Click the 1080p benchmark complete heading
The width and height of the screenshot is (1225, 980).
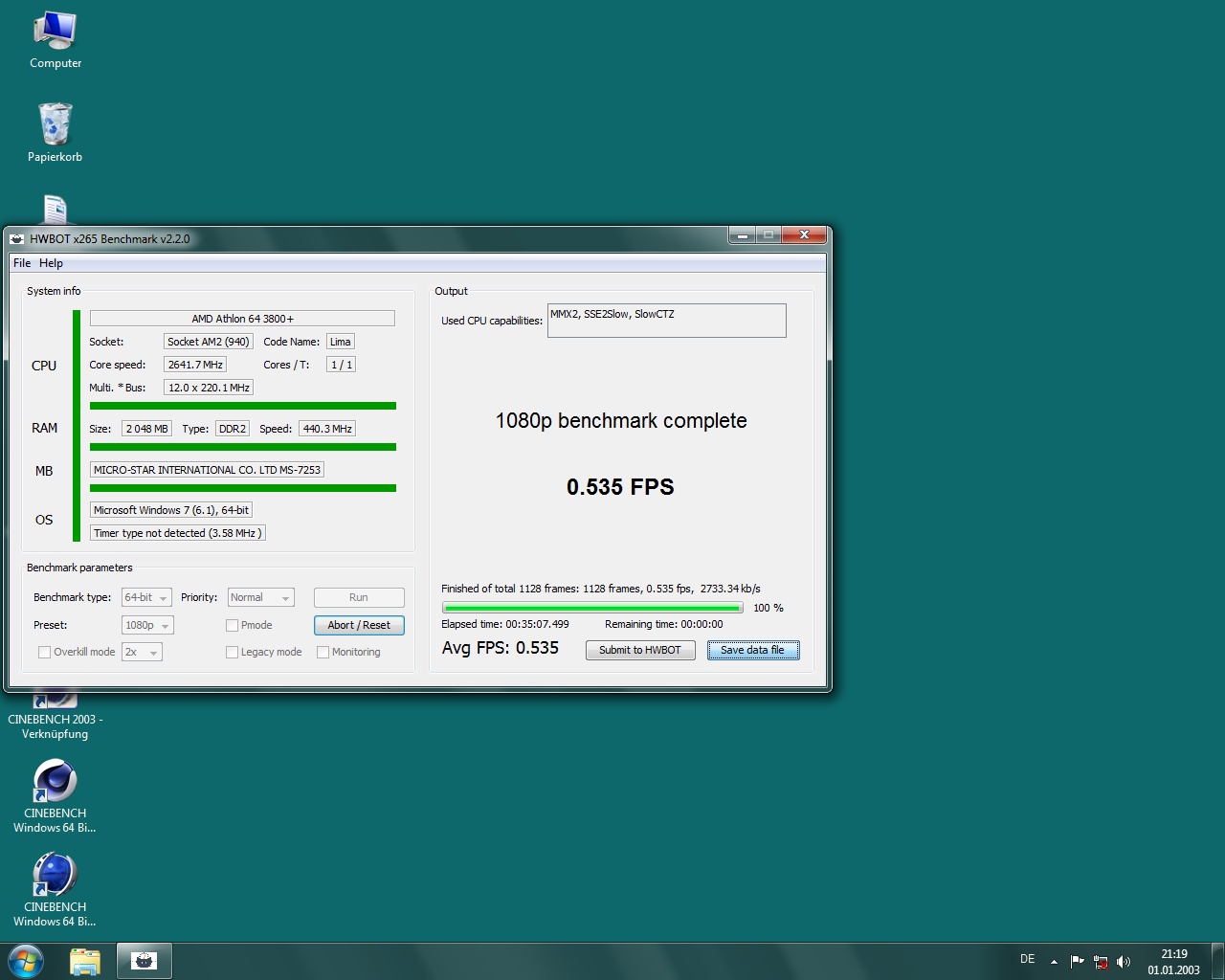621,421
